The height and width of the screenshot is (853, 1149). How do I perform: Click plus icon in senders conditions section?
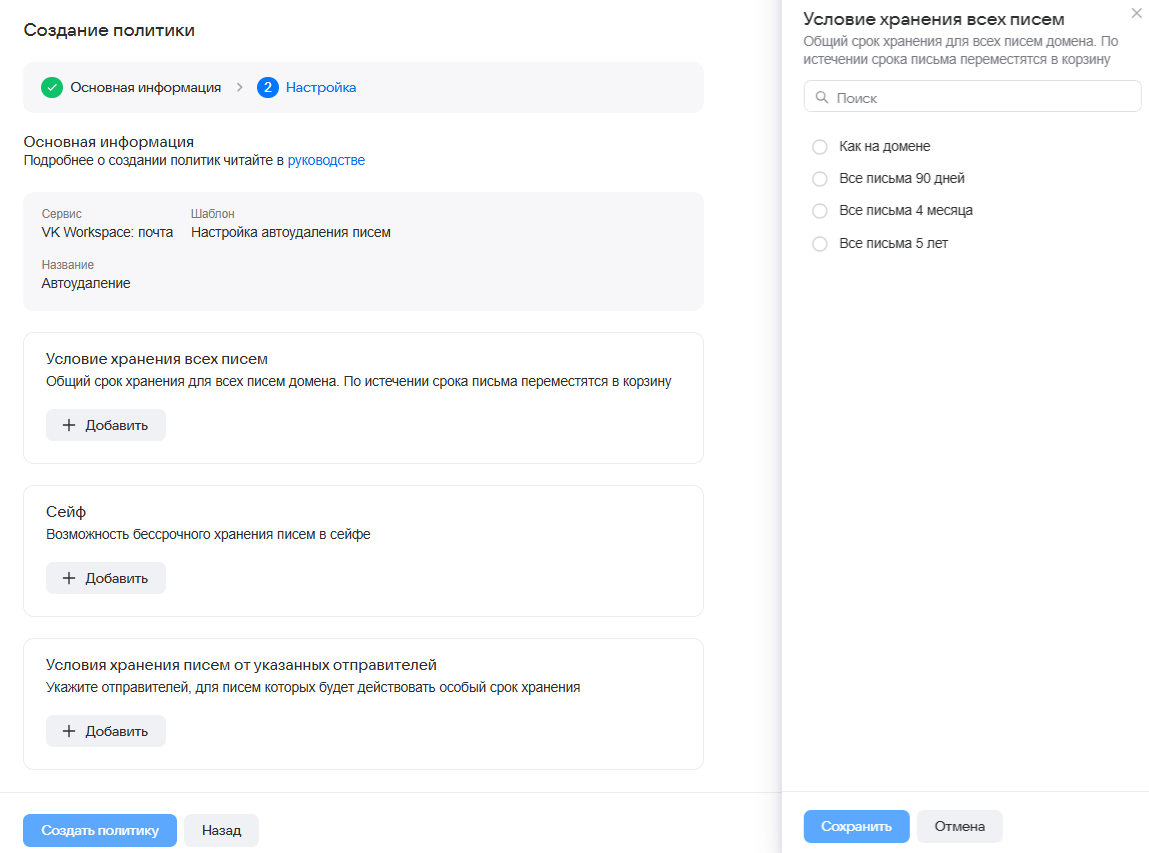click(x=69, y=731)
